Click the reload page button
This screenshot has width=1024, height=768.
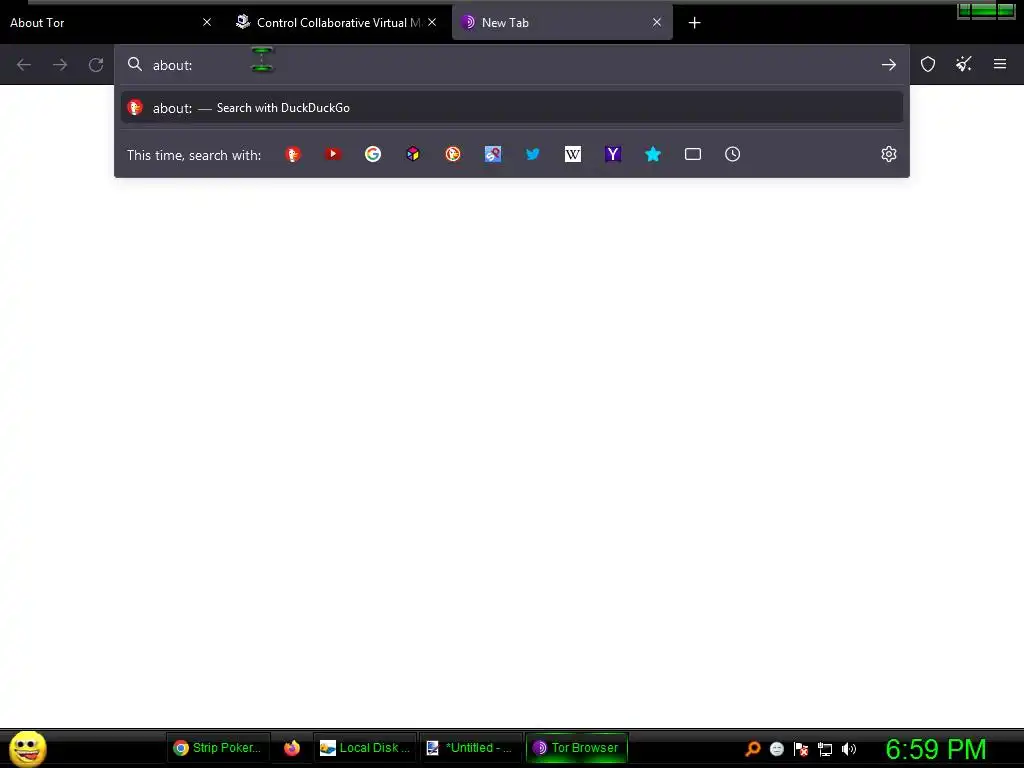click(96, 65)
